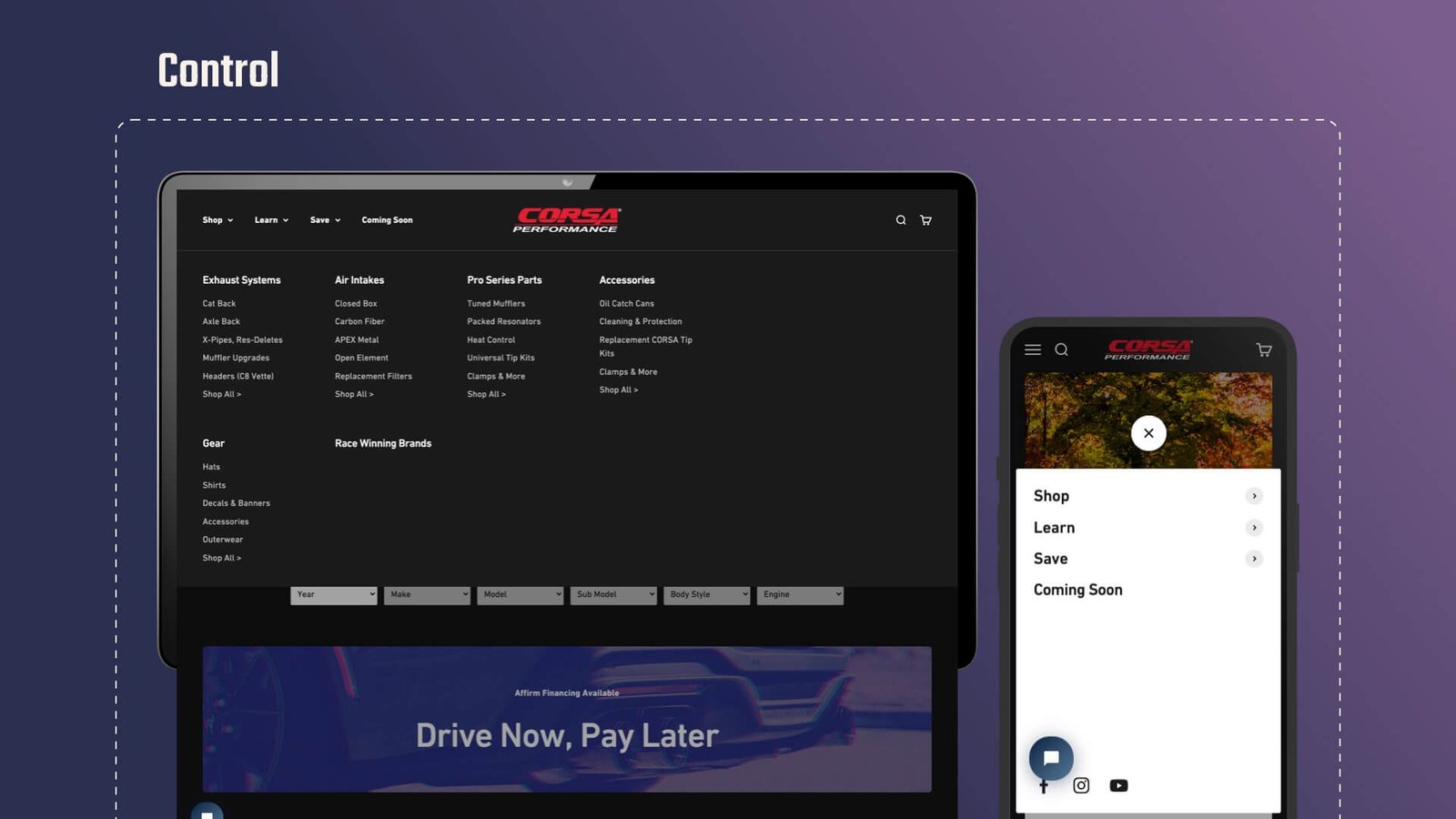Click the desktop search magnifier icon
Viewport: 1456px width, 819px height.
click(x=900, y=220)
